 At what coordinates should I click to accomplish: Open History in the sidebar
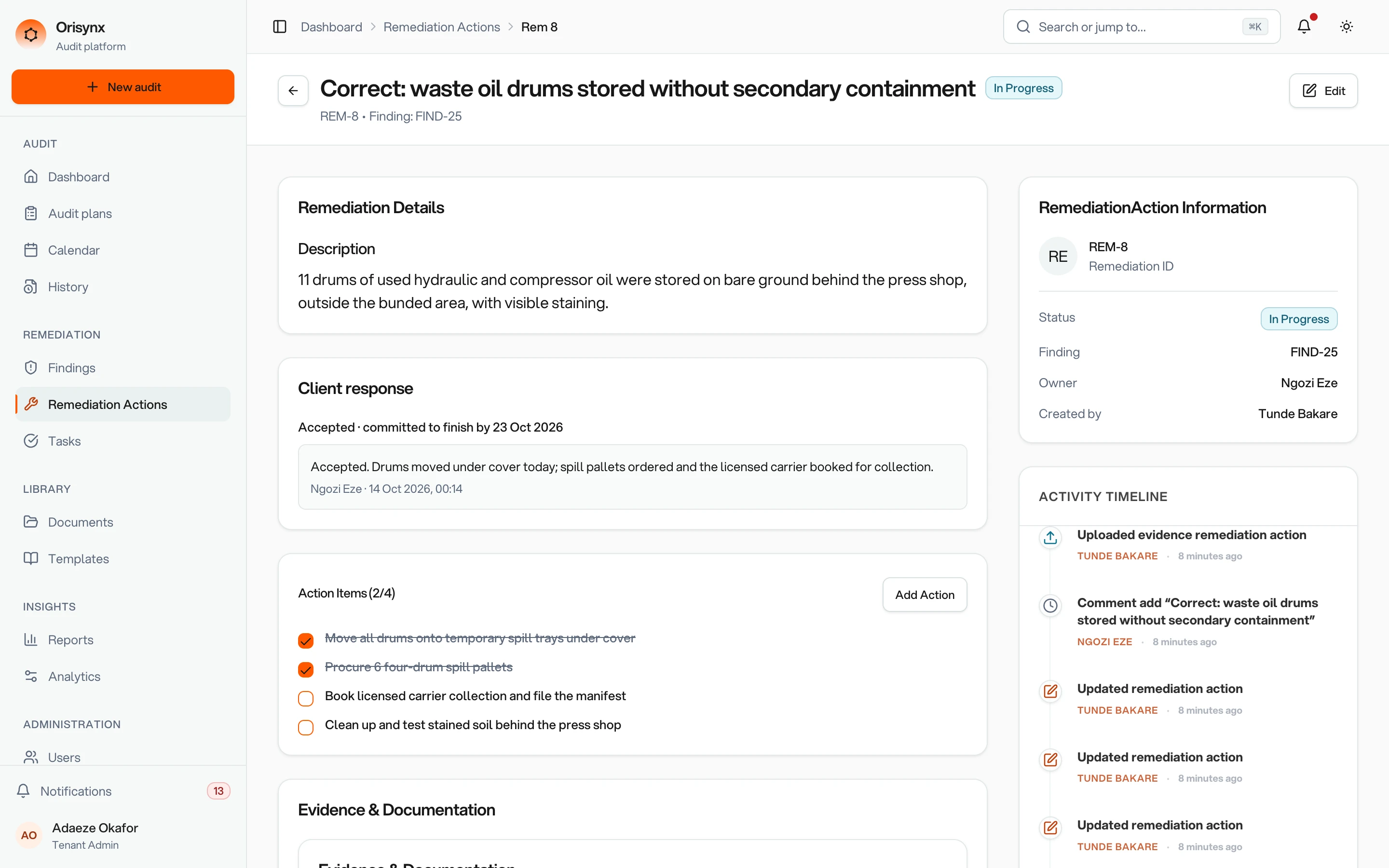pyautogui.click(x=123, y=287)
